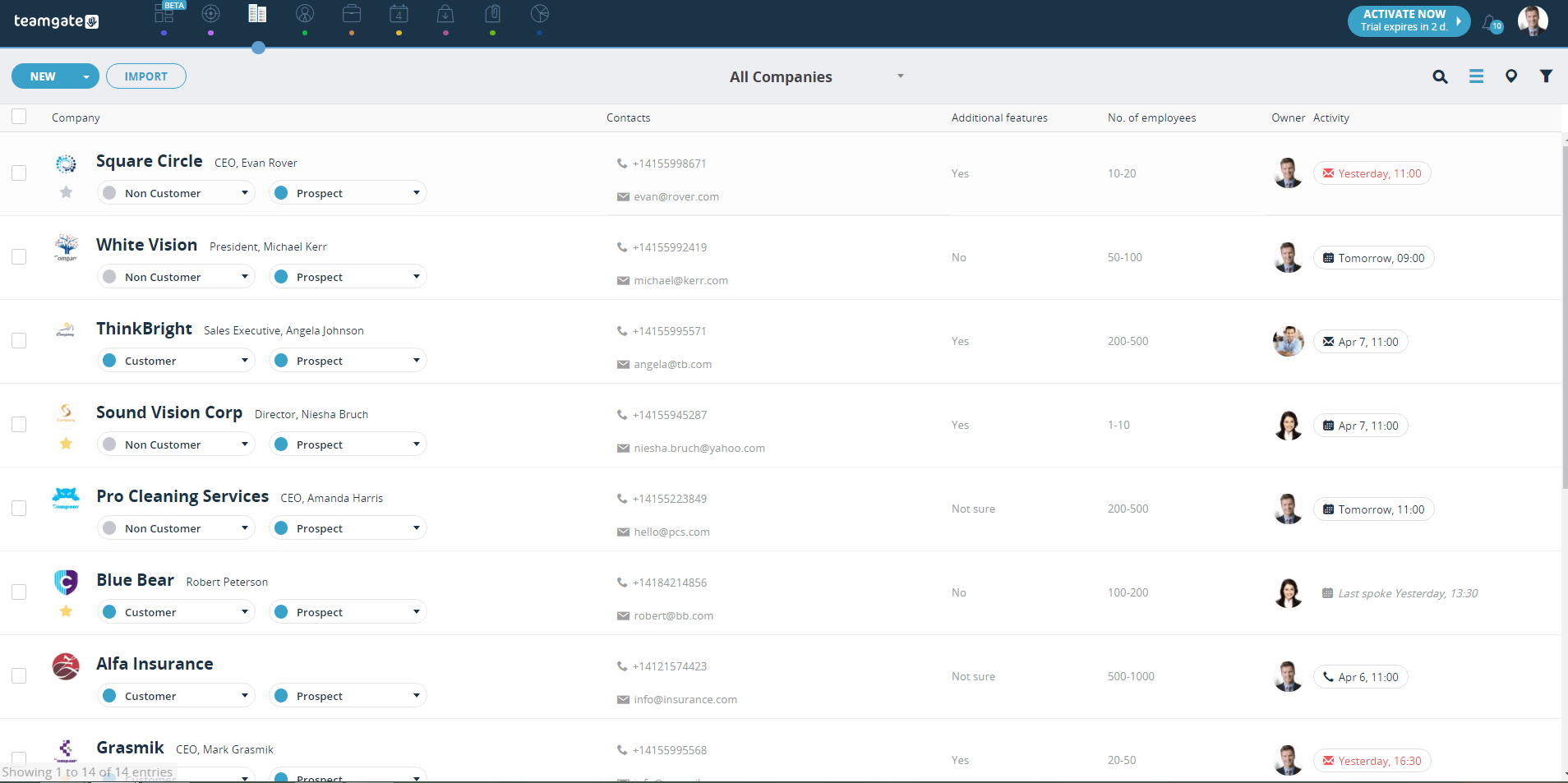Image resolution: width=1568 pixels, height=783 pixels.
Task: Click the envelope icon beside robert@bb.com
Action: tap(623, 616)
